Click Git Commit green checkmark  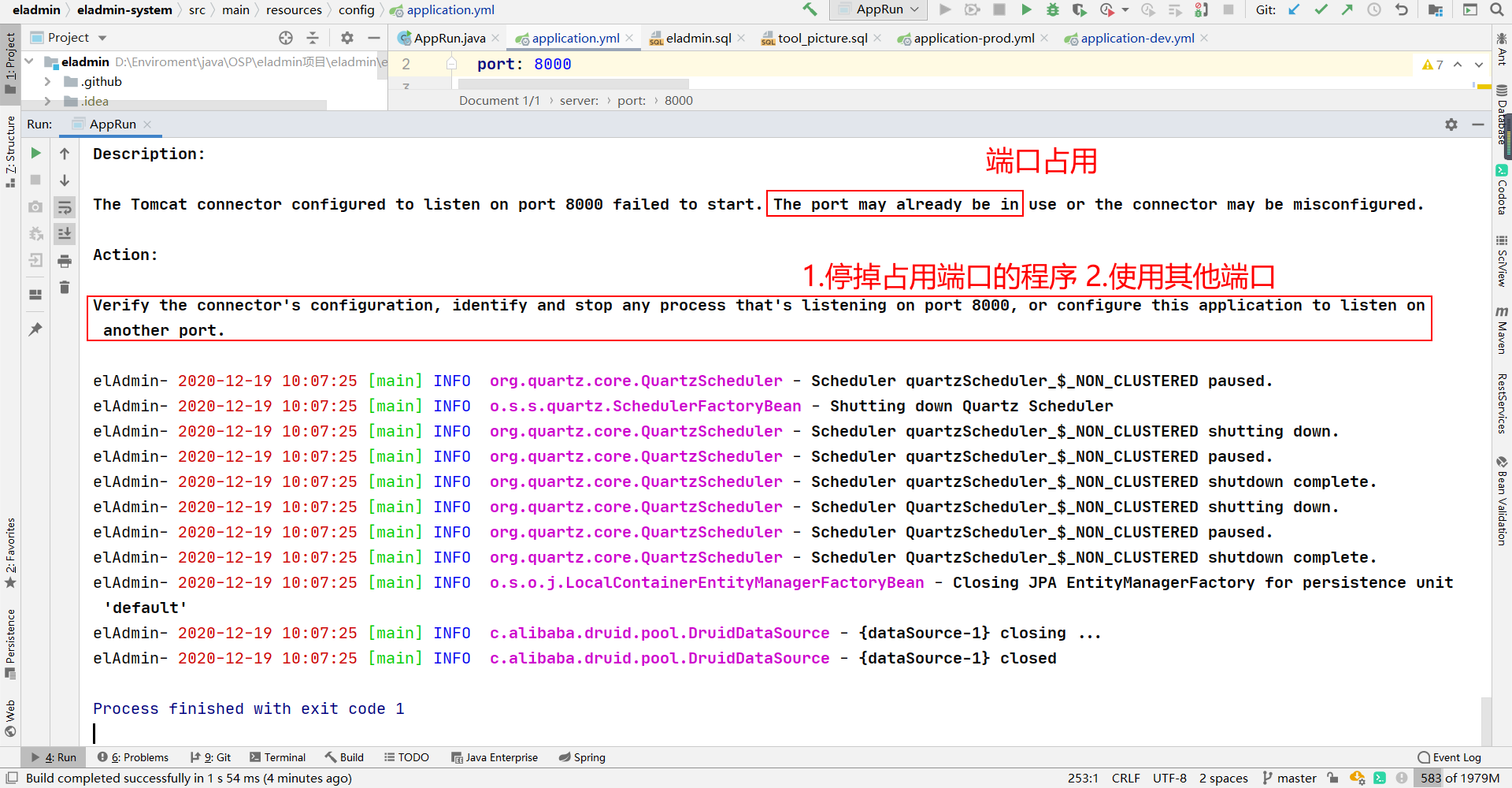[1321, 9]
